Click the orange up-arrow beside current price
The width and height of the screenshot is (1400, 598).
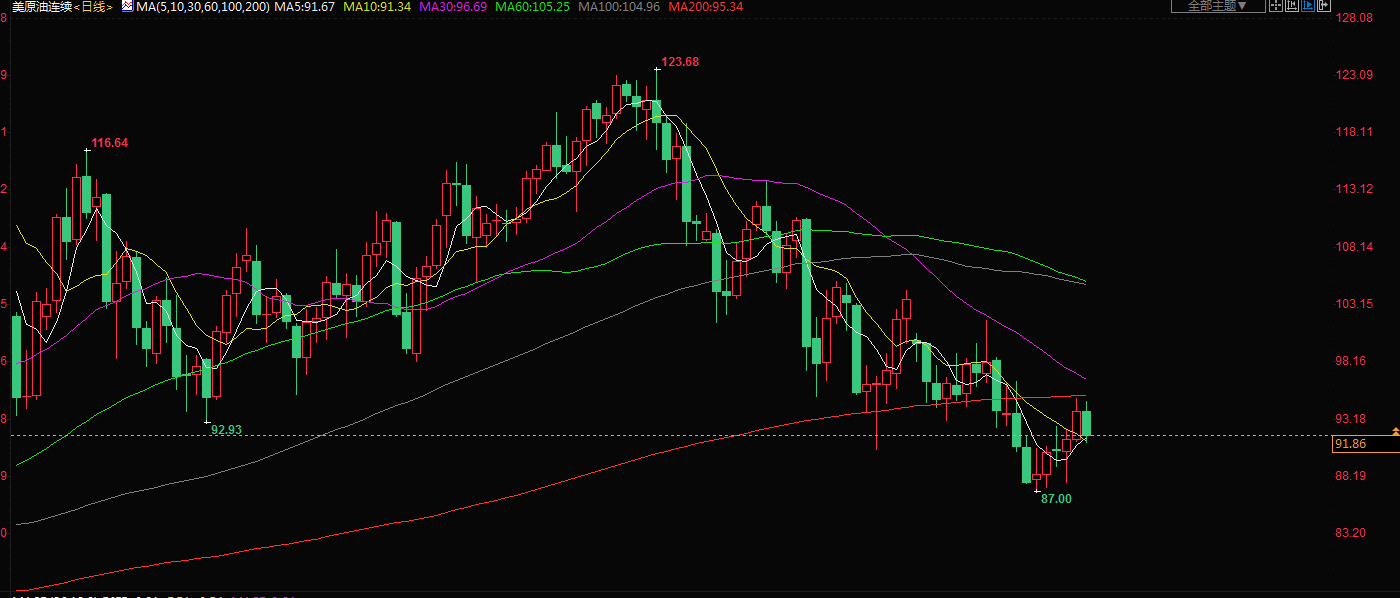tap(1395, 430)
